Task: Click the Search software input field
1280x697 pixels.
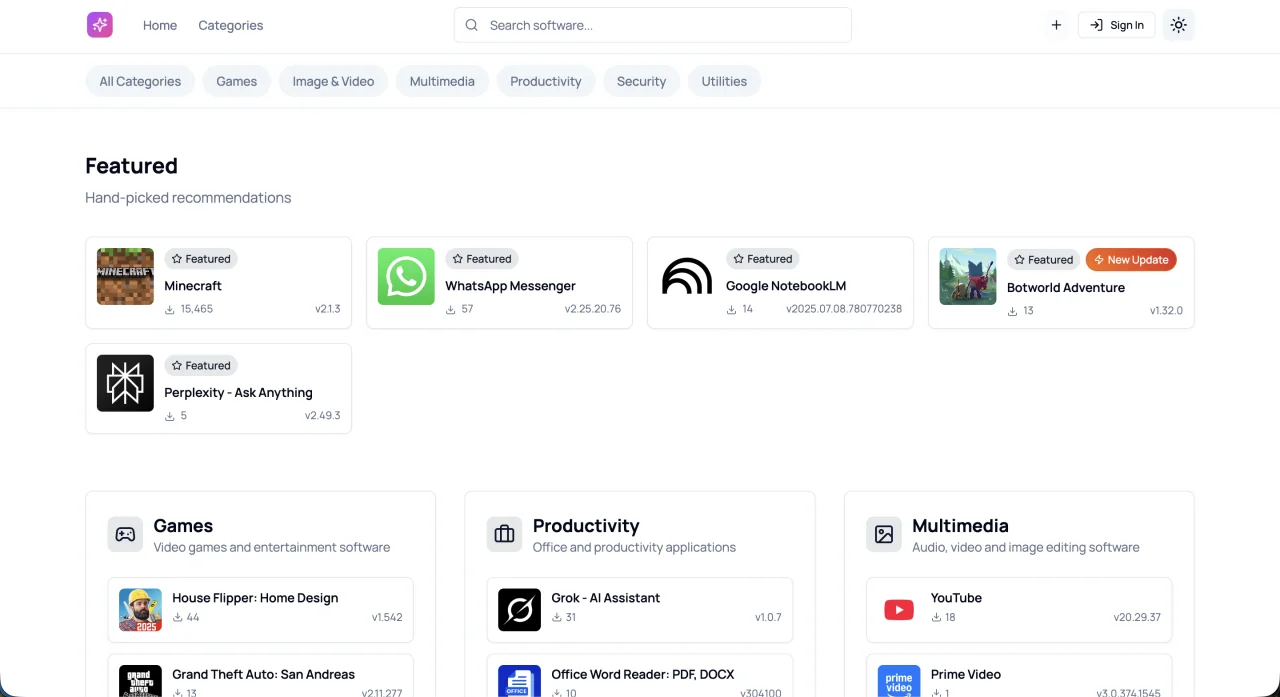Action: 653,25
